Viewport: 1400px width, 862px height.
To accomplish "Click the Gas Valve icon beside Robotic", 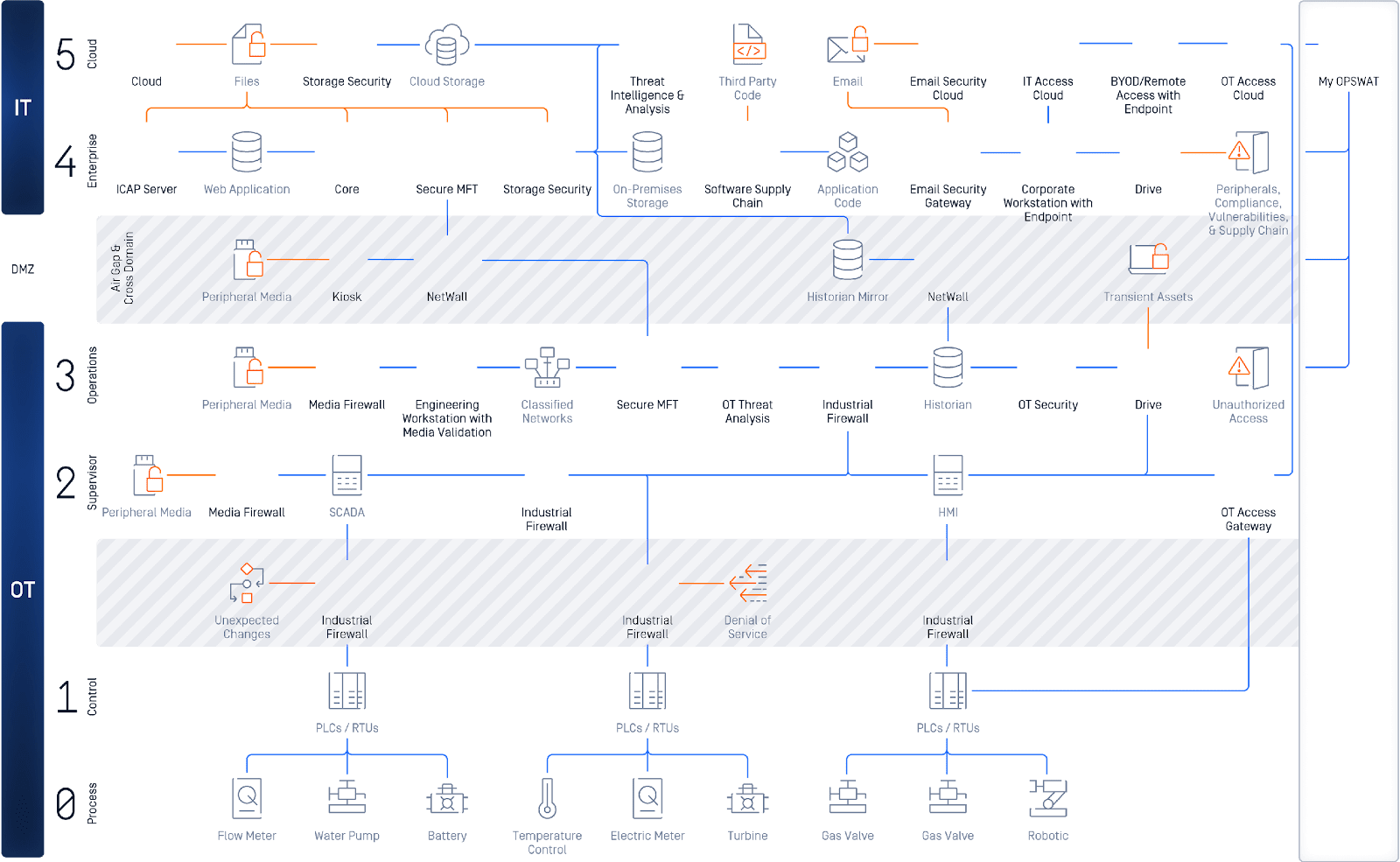I will coord(948,798).
